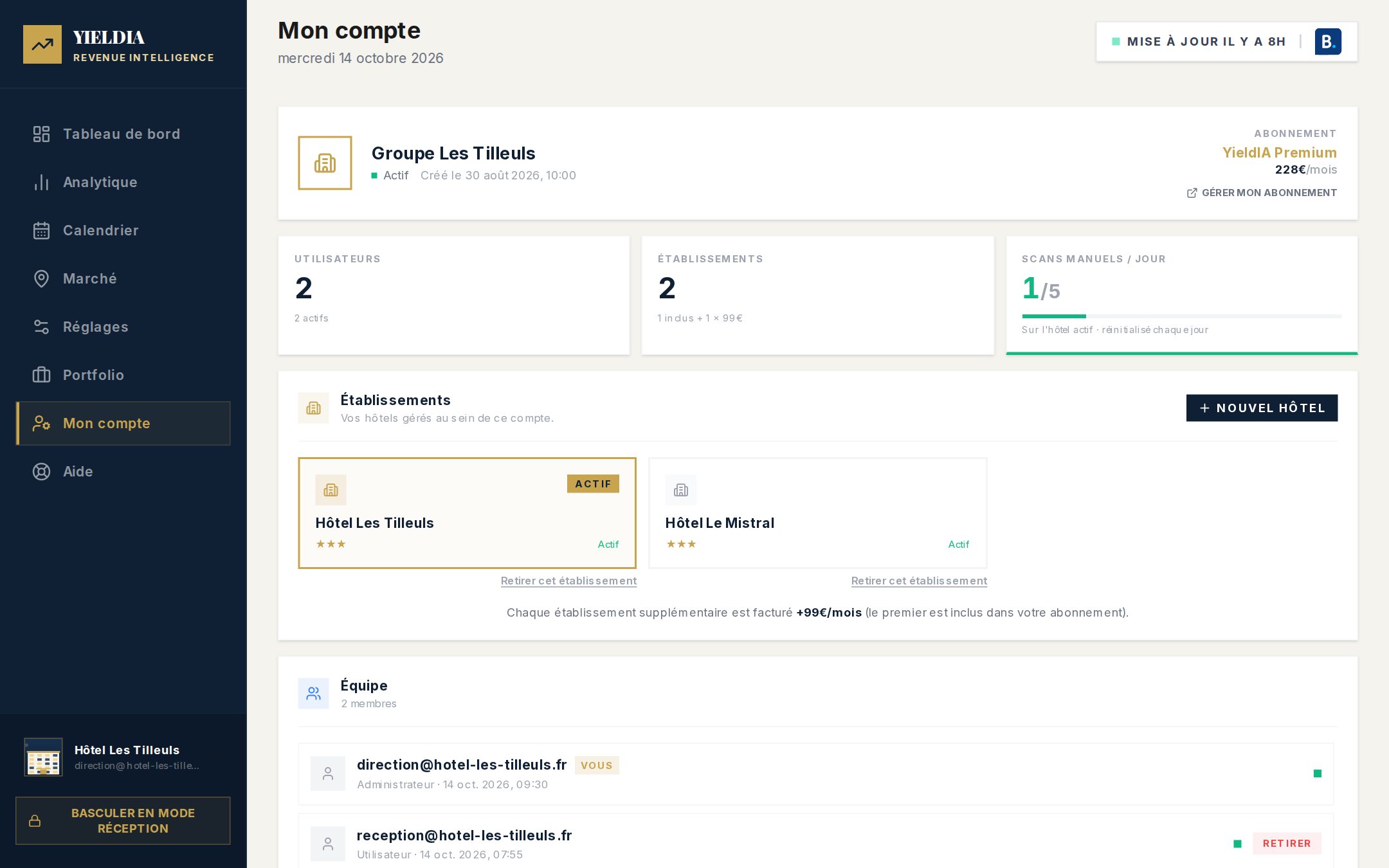Click the ACTIF badge on Les Tilleuls
The width and height of the screenshot is (1389, 868).
[593, 484]
